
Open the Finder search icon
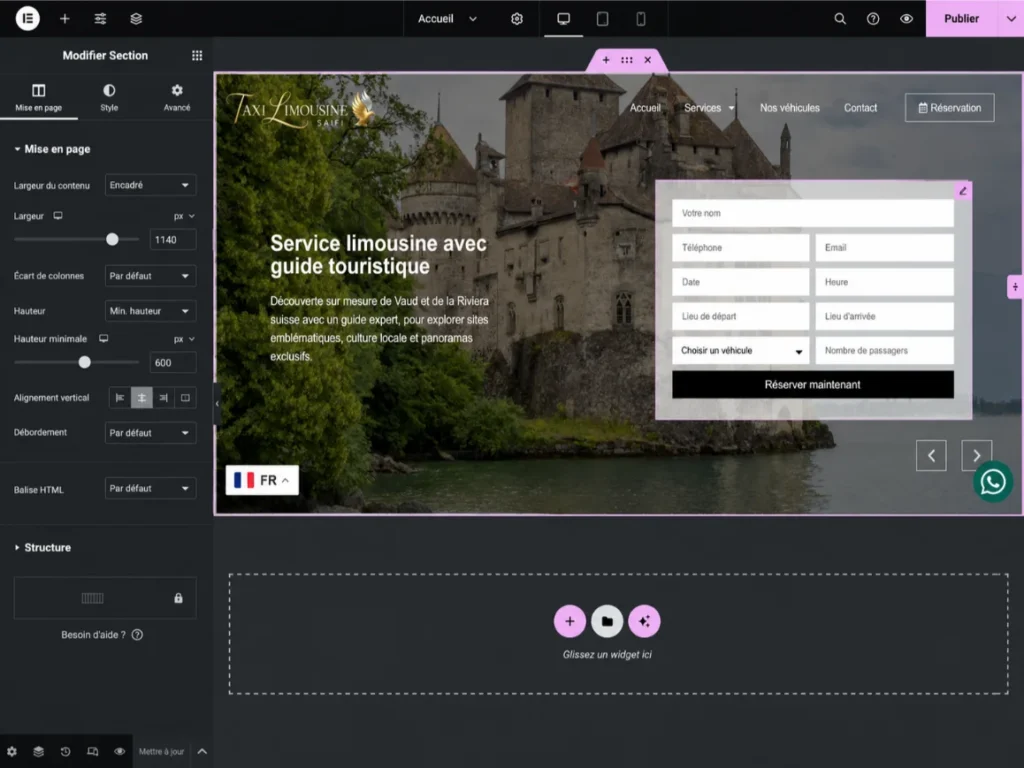tap(840, 18)
